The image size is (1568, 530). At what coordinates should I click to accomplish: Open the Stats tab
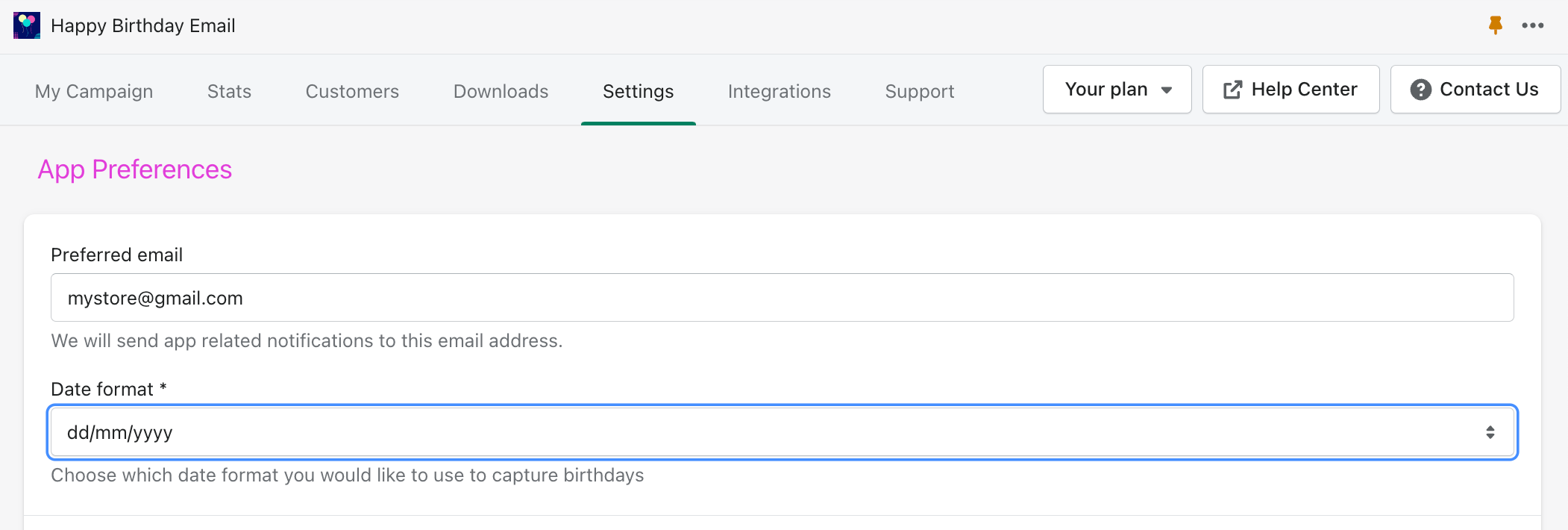[x=229, y=91]
